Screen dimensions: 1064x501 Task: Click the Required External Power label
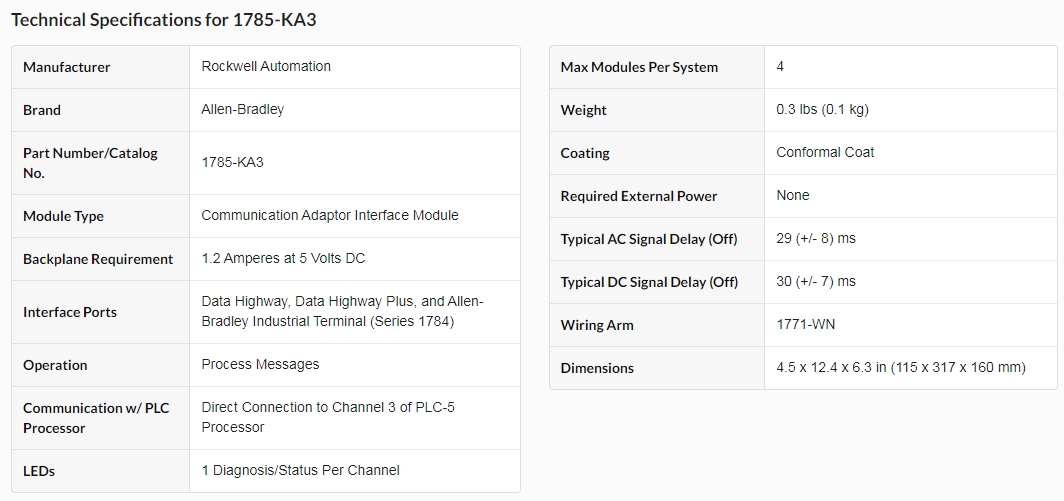pos(639,196)
